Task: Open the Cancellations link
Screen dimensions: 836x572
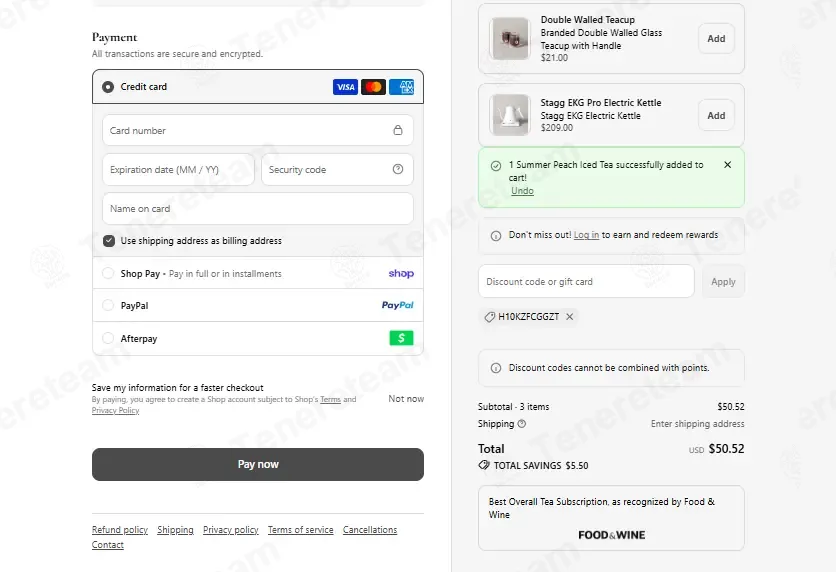Action: [x=369, y=530]
